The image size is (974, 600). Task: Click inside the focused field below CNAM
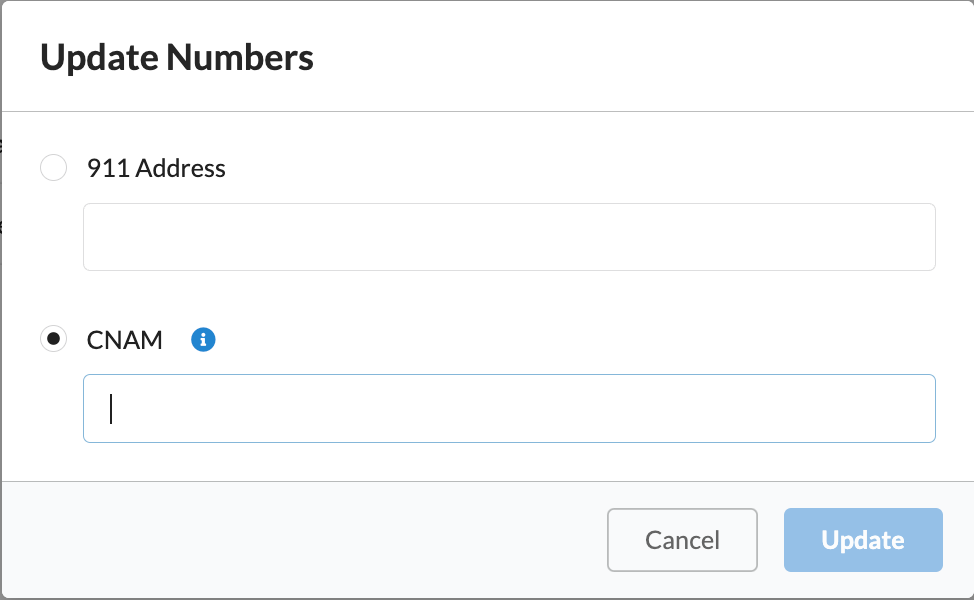point(509,409)
